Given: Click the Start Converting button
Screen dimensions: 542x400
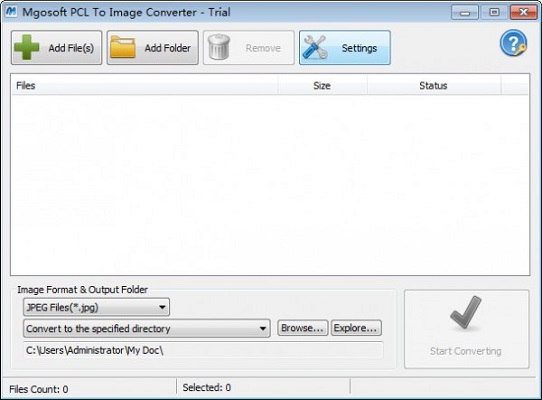Looking at the screenshot, I should coord(466,329).
